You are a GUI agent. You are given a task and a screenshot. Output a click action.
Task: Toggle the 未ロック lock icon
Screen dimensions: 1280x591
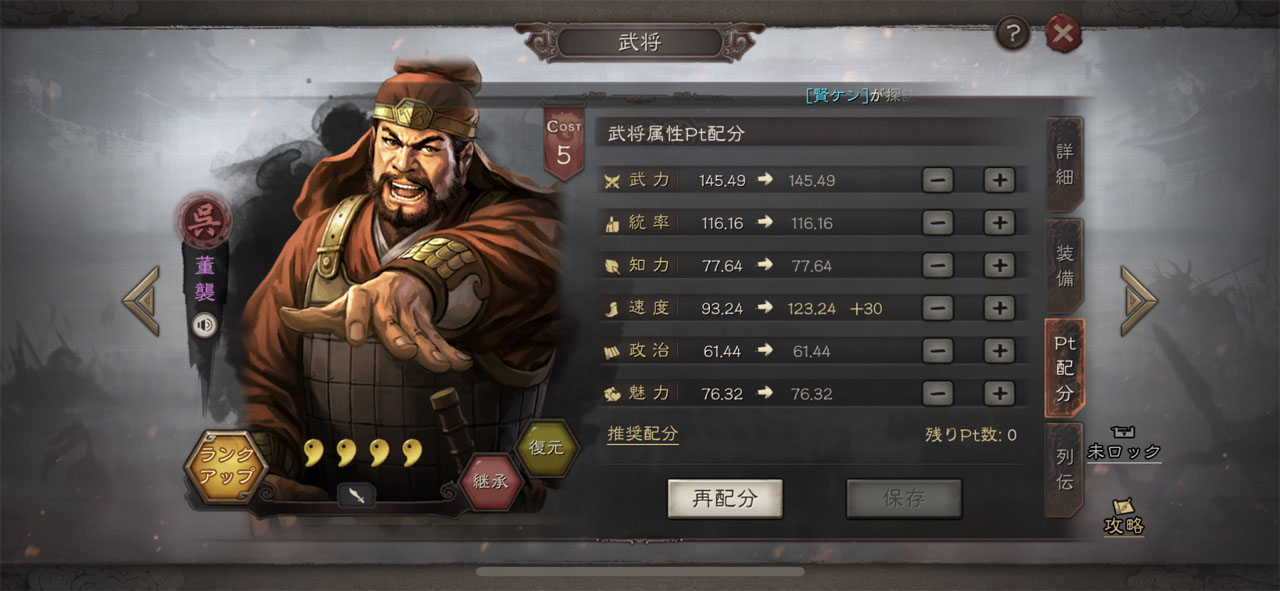[1124, 444]
